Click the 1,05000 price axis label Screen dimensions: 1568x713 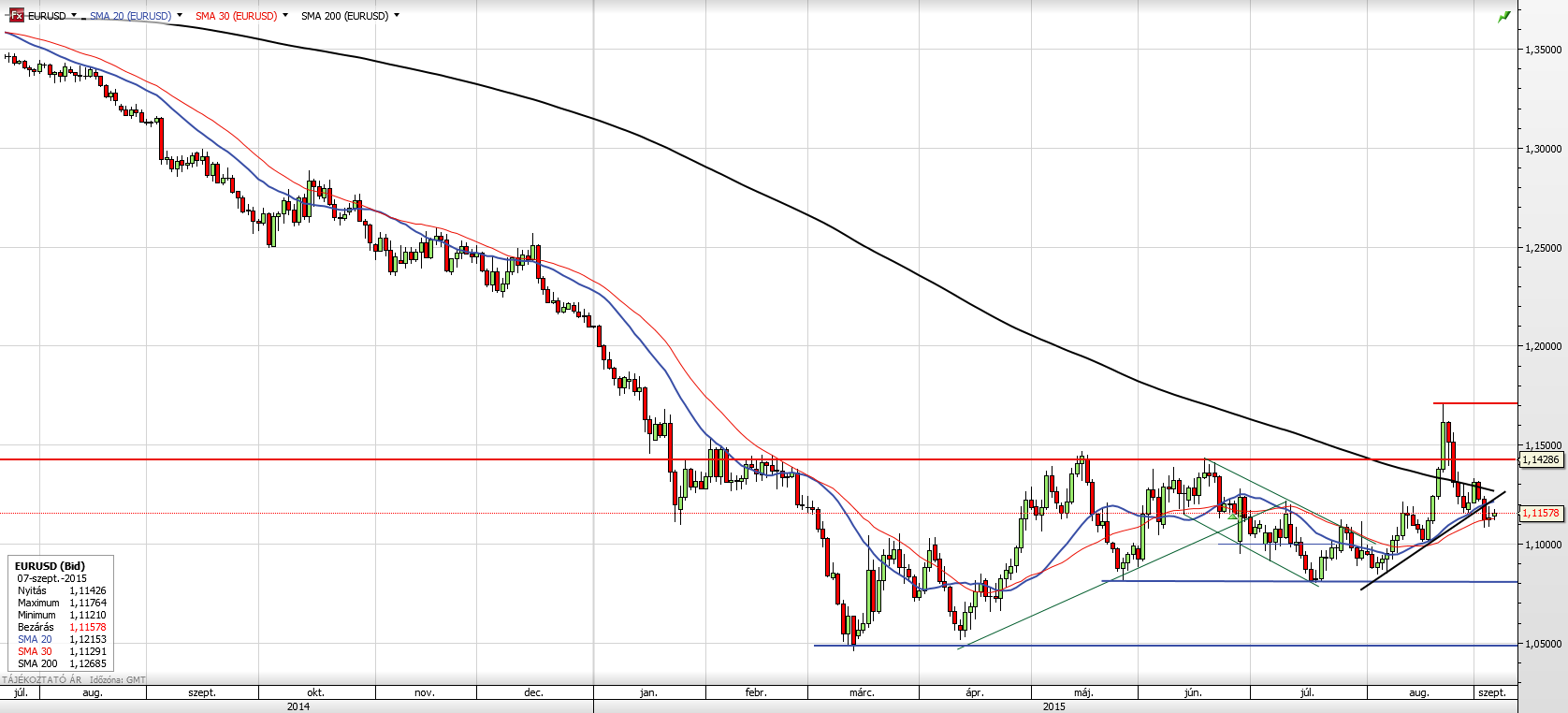1543,644
